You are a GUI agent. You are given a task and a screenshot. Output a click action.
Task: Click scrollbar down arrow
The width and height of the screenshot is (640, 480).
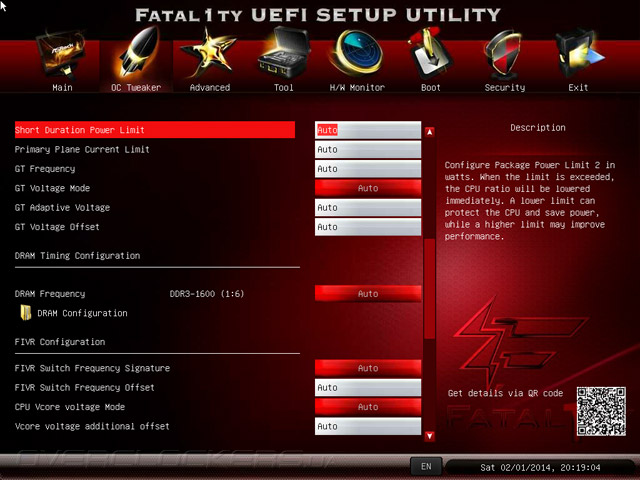[429, 436]
